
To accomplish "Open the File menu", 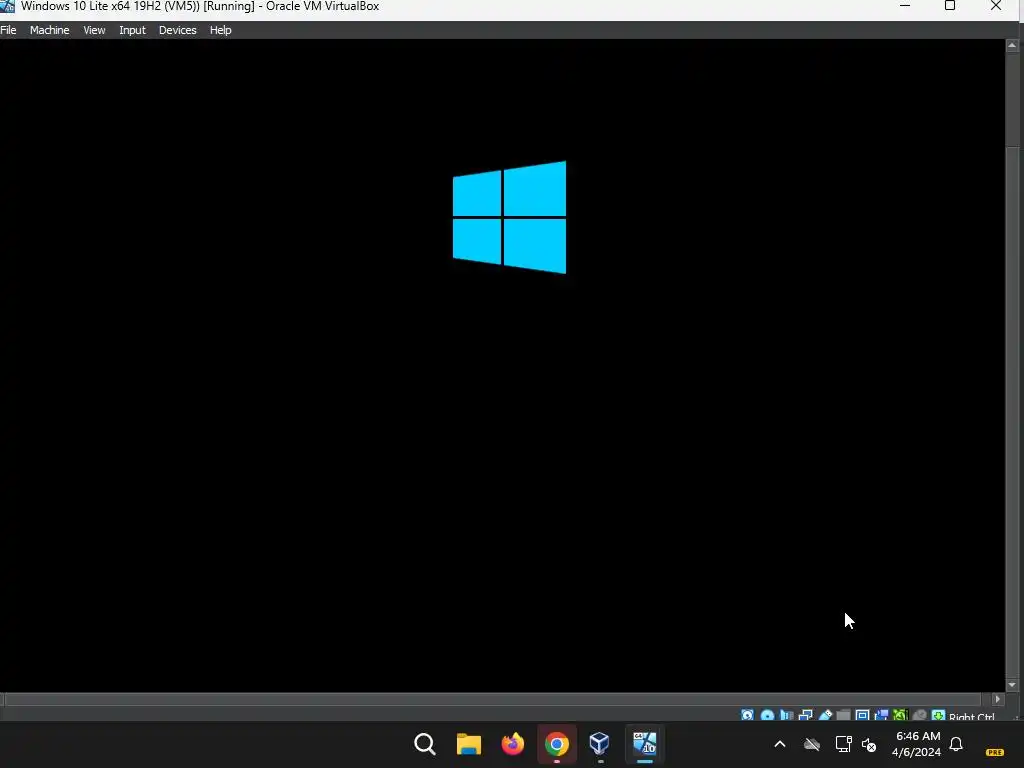I will pyautogui.click(x=8, y=30).
